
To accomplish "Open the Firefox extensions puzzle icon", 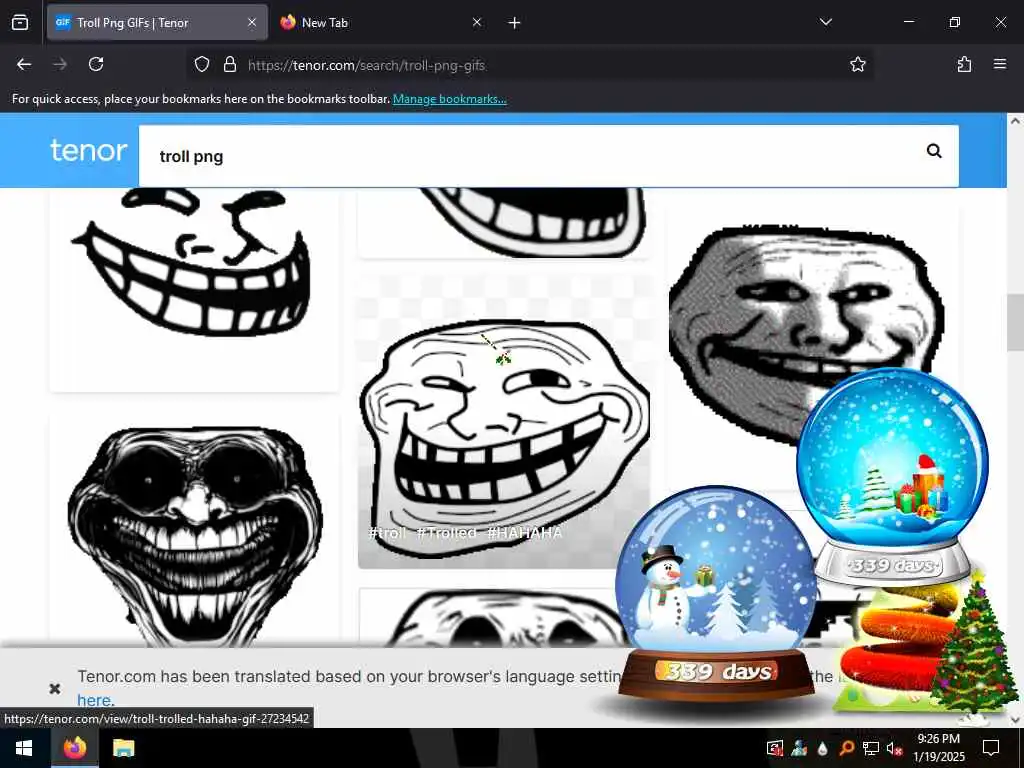I will click(x=964, y=64).
